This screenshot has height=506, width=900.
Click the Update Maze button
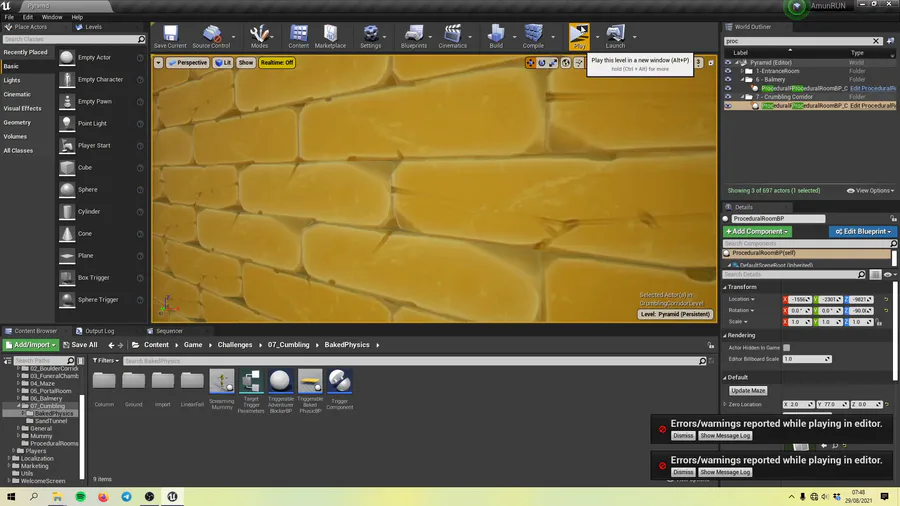click(747, 390)
